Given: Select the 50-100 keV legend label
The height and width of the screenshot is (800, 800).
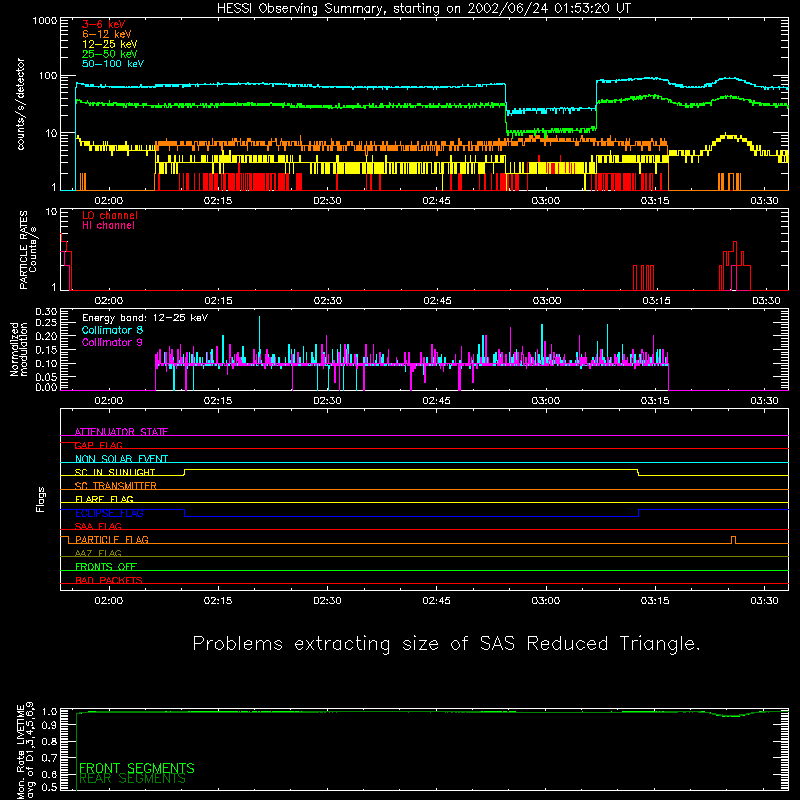Looking at the screenshot, I should [x=113, y=63].
